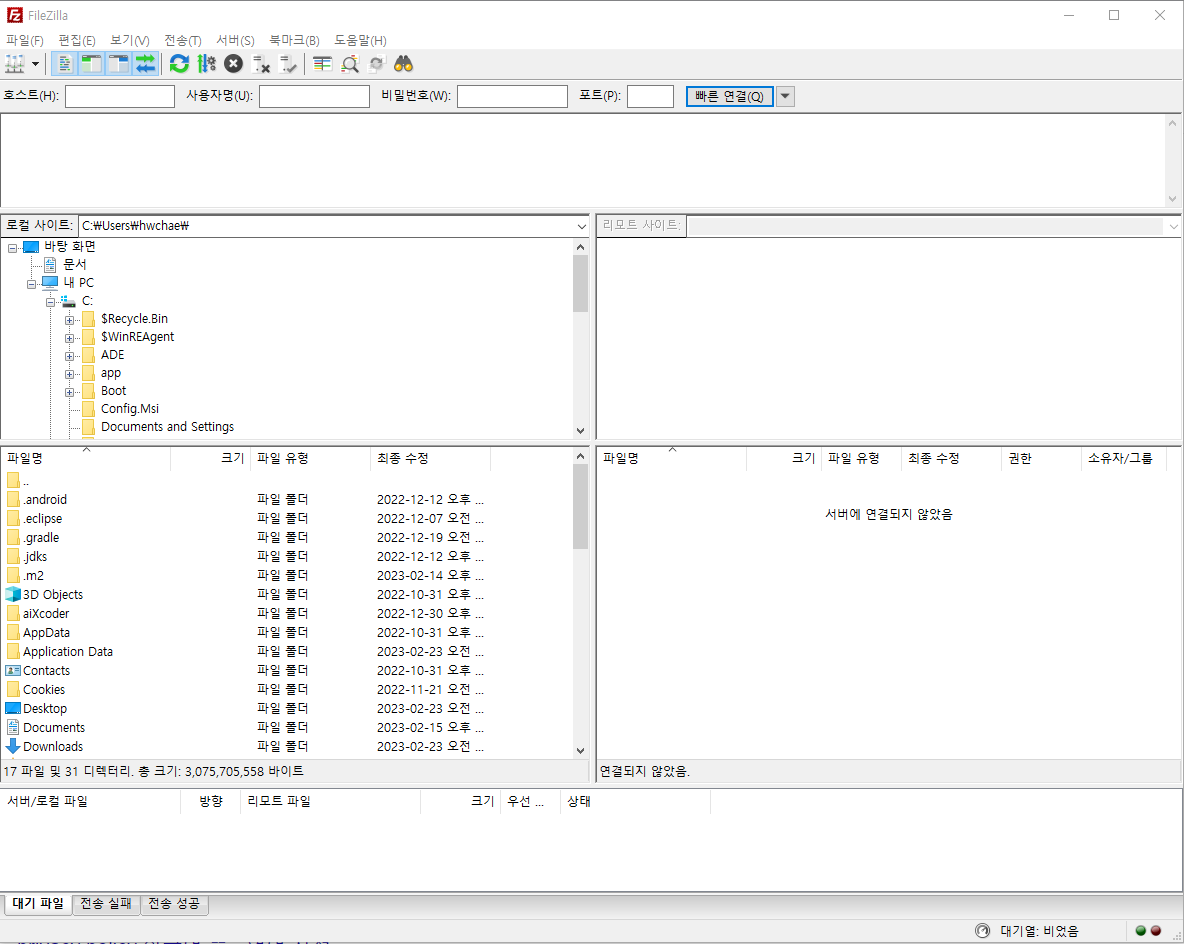The width and height of the screenshot is (1184, 944).
Task: Expand the $Recycle.Bin folder in the tree
Action: 68,319
